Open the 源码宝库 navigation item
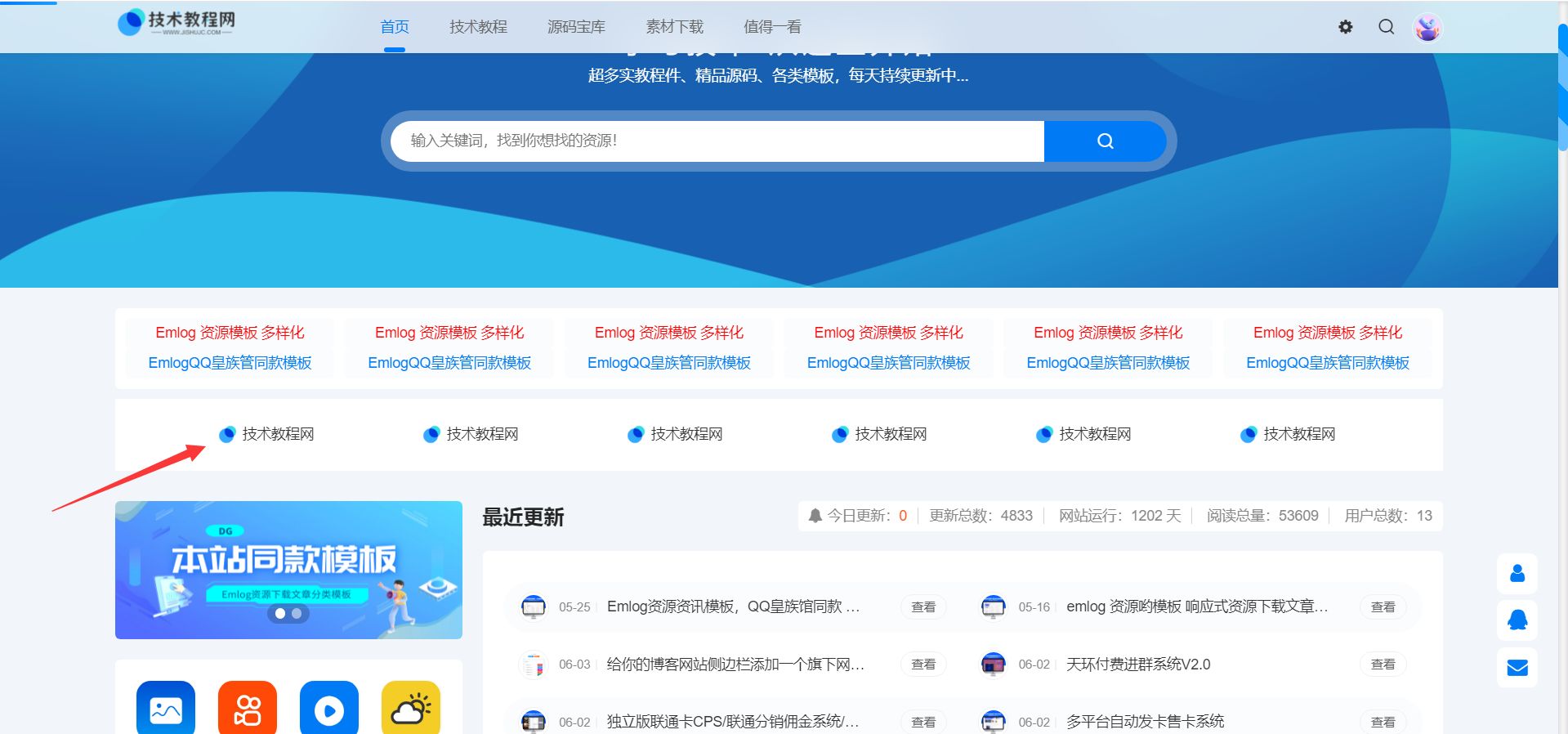Screen dimensions: 1568x734 click(576, 27)
